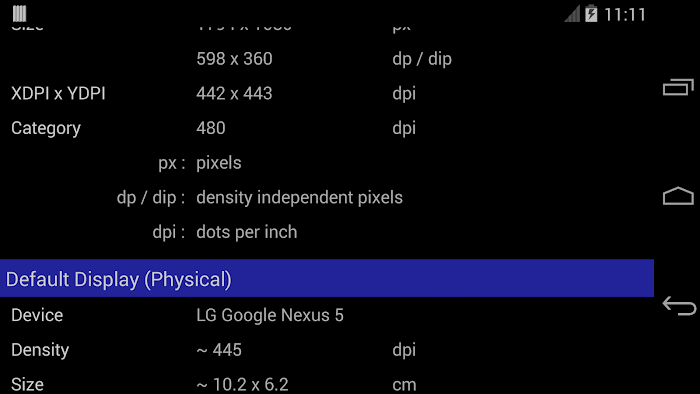
Task: Tap the signal strength icon in status bar
Action: 572,14
